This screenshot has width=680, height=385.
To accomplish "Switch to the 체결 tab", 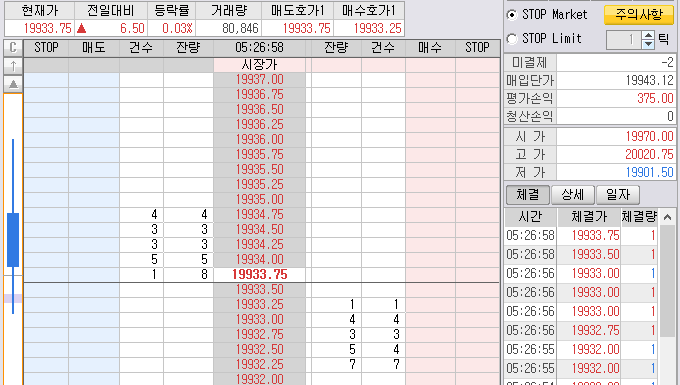I will (x=528, y=195).
